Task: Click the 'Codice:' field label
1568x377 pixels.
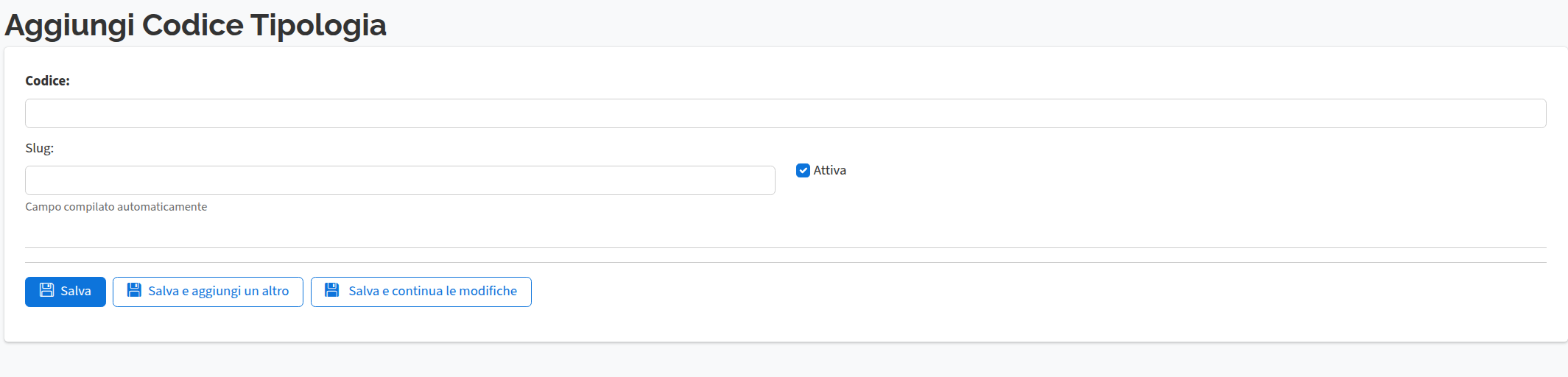Action: tap(47, 81)
